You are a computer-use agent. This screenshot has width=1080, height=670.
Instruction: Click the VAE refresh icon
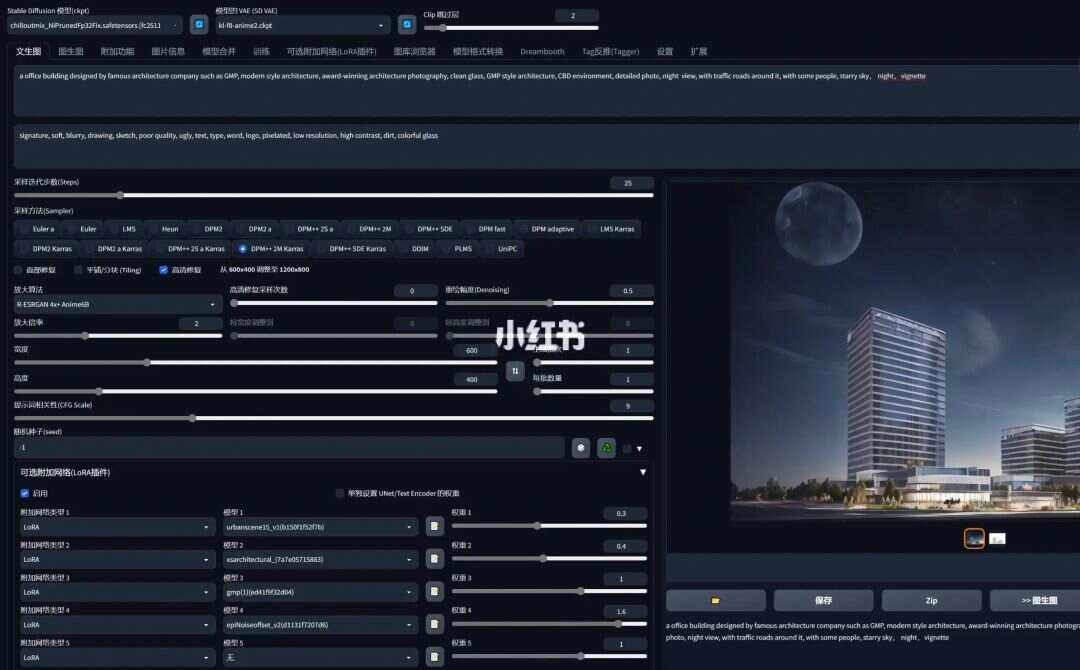point(407,25)
